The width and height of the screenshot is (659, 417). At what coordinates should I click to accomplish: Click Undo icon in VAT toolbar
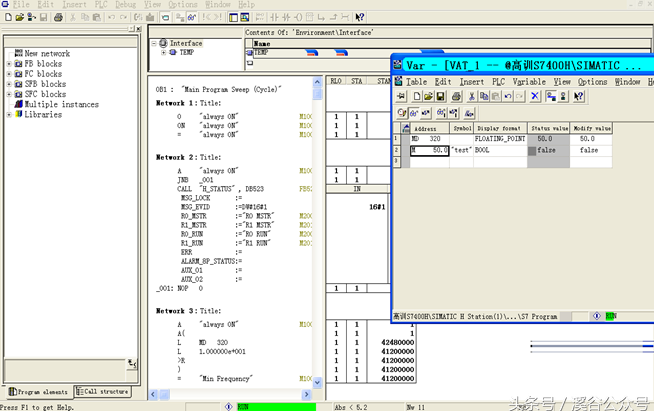pos(508,96)
